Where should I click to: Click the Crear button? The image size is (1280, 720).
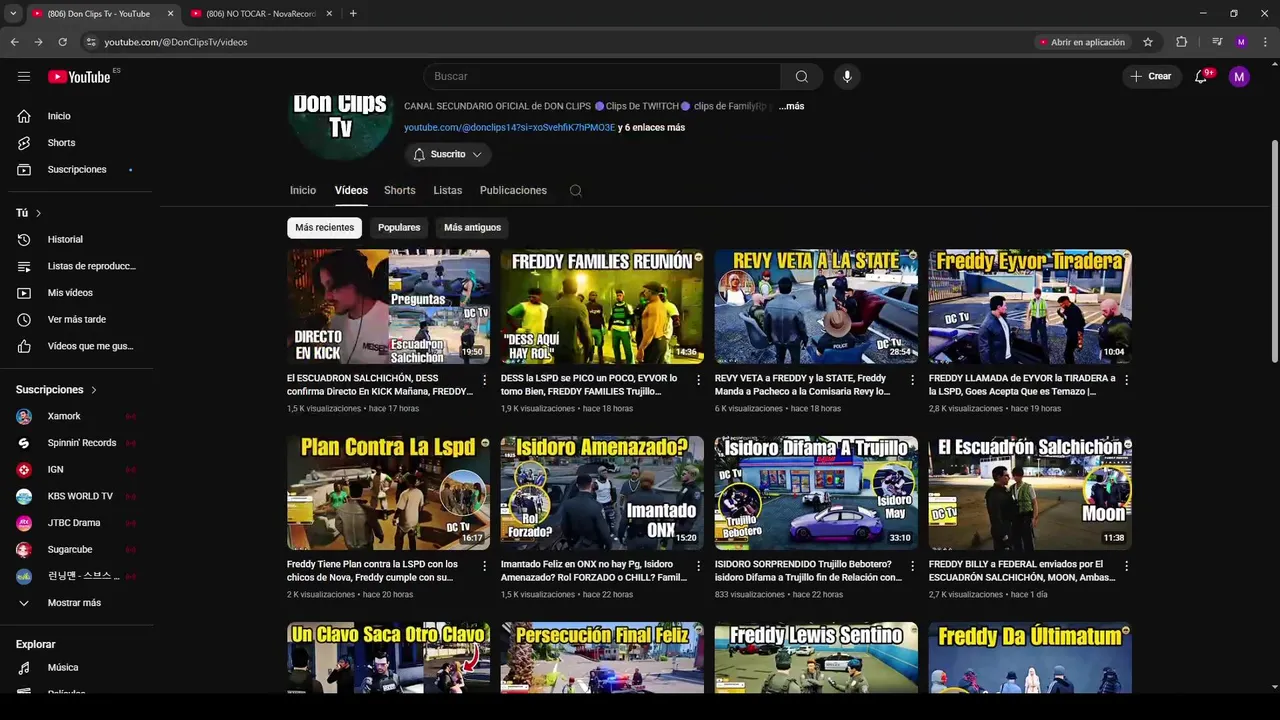[x=1151, y=77]
